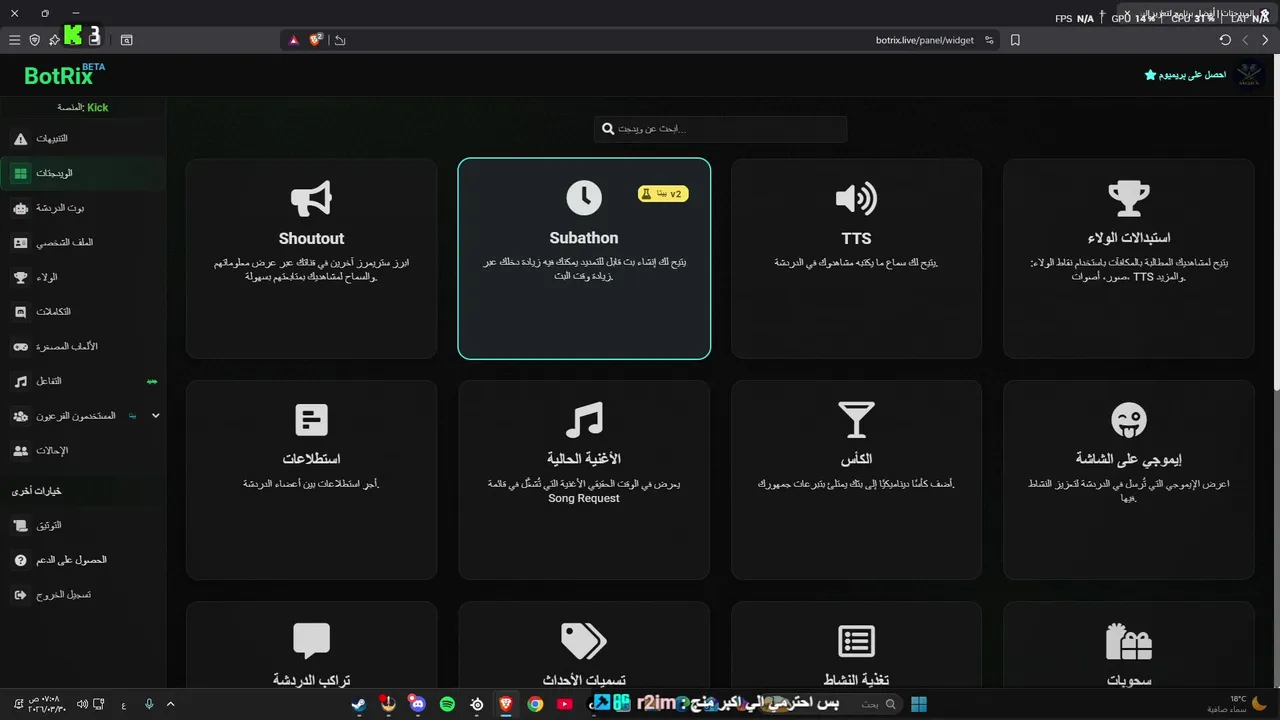Image resolution: width=1280 pixels, height=720 pixels.
Task: Log out via تسجيل الخروج
Action: coord(82,594)
